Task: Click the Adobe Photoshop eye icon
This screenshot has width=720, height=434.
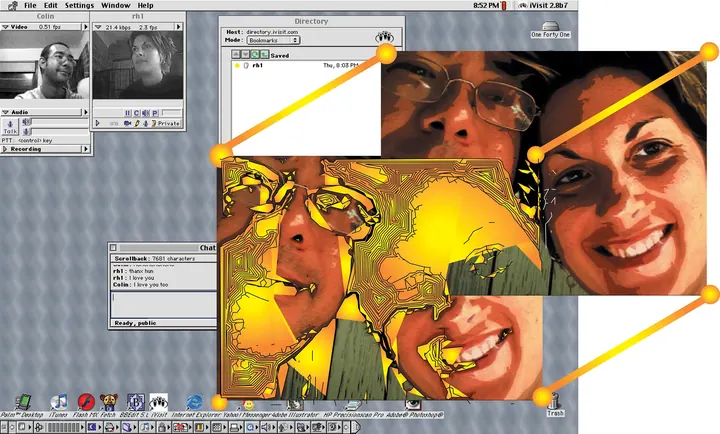Action: click(412, 405)
